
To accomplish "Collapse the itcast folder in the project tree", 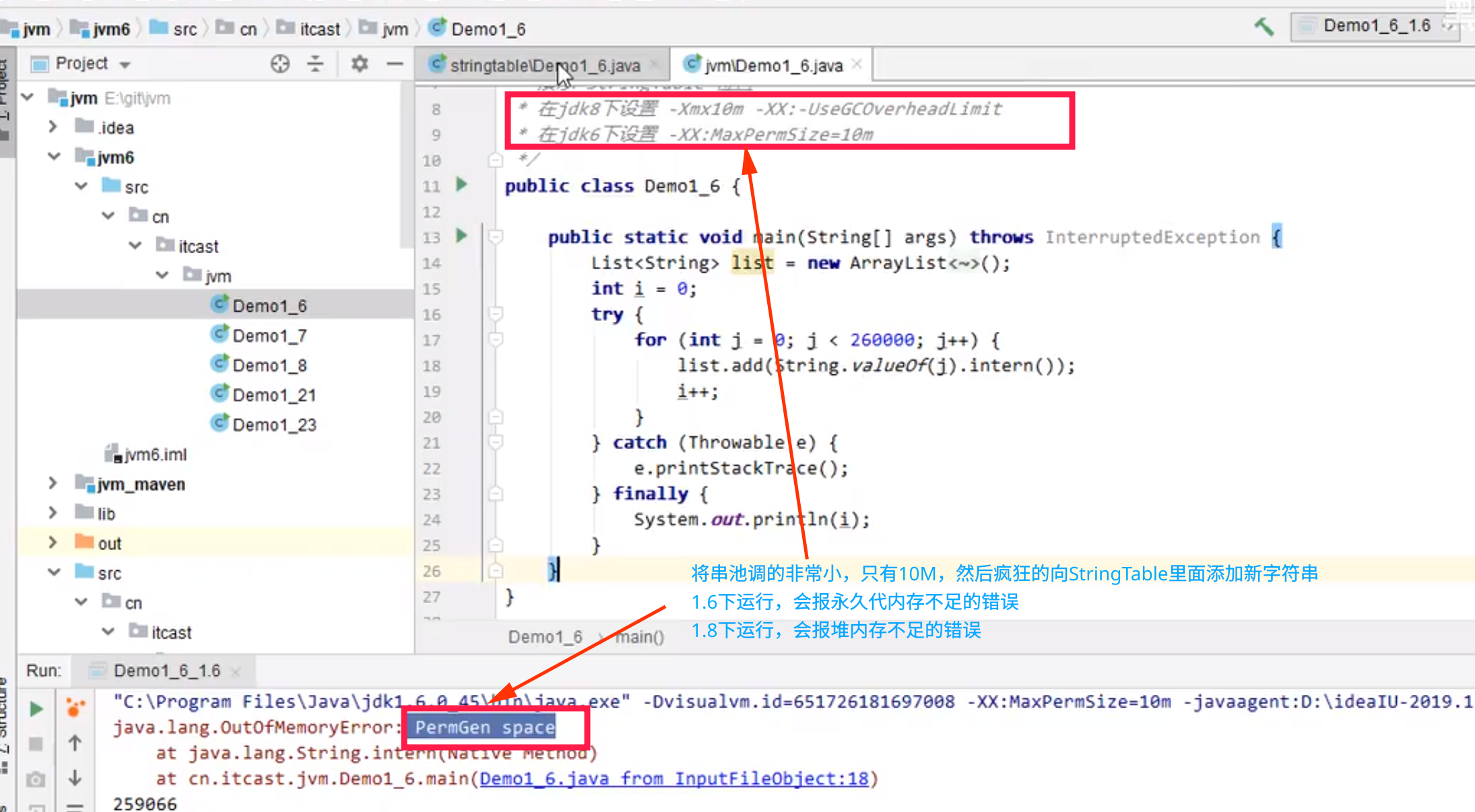I will (135, 245).
